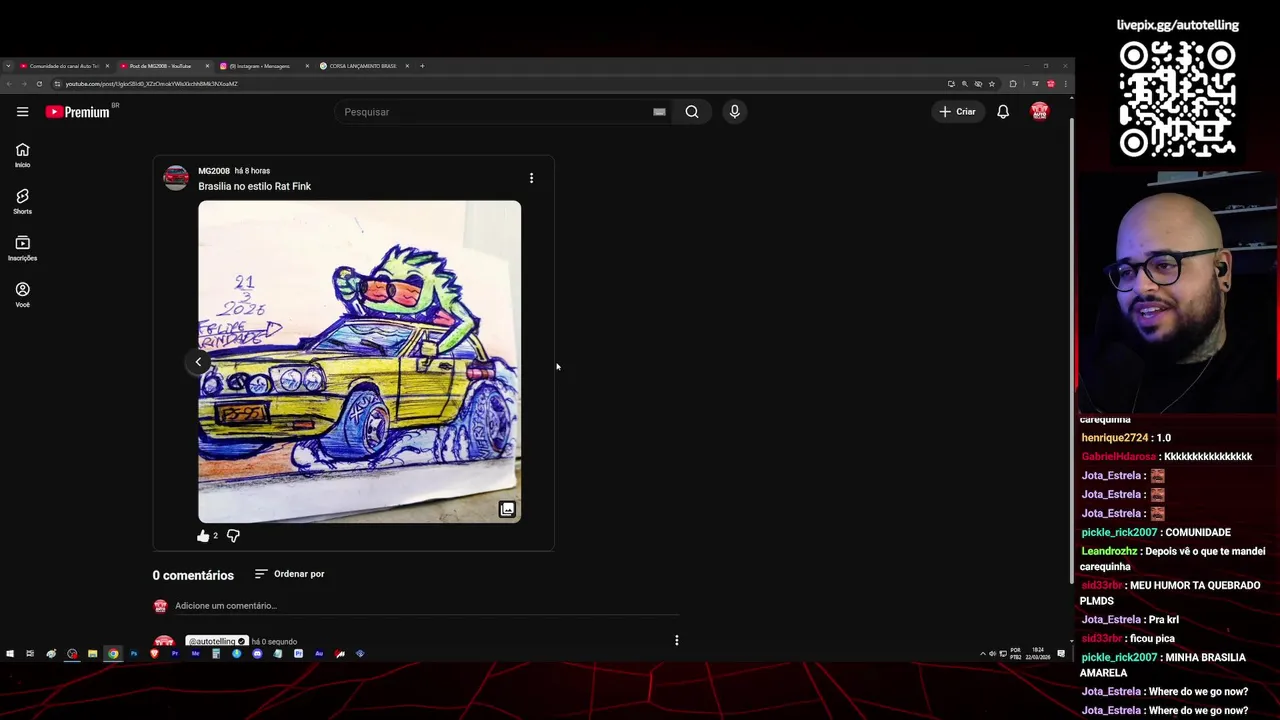Click the taskbar volume icon

pyautogui.click(x=992, y=654)
